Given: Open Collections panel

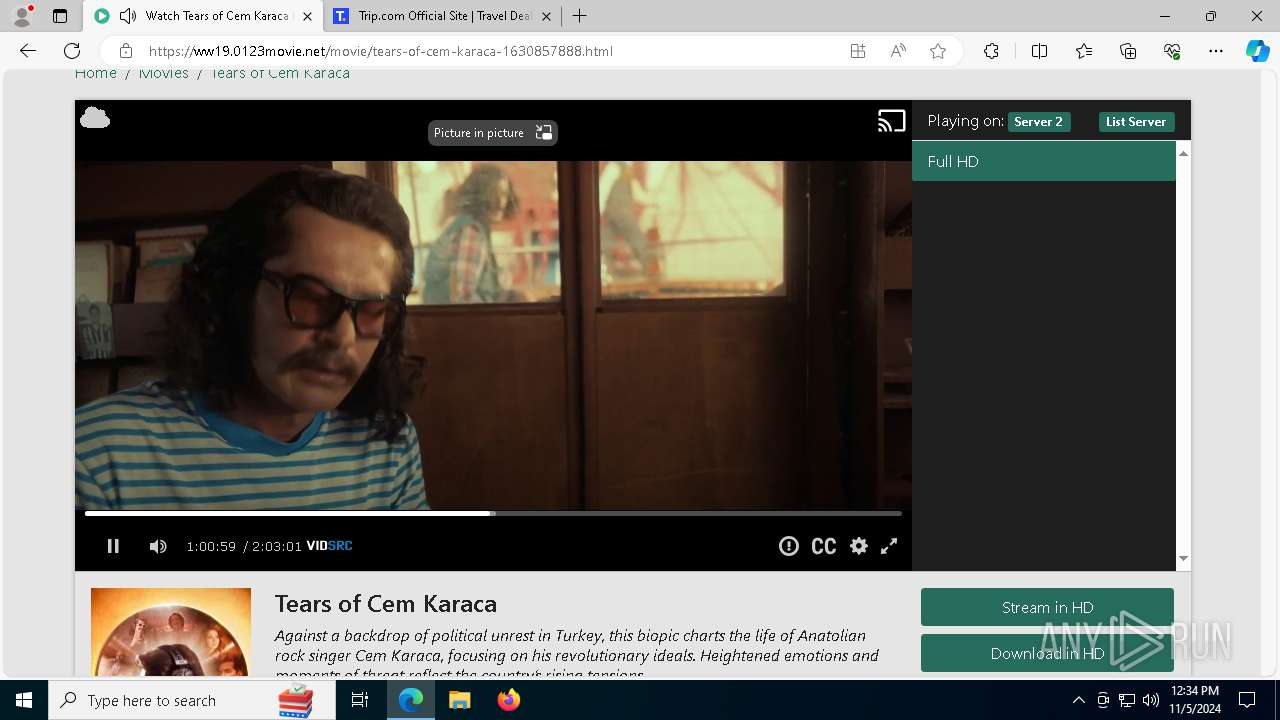Looking at the screenshot, I should coord(1128,51).
